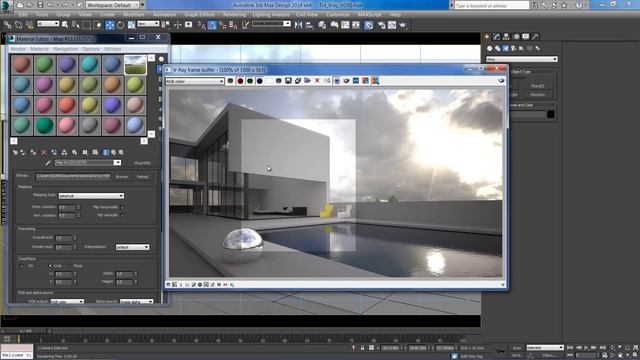Click the highlighted Material Editor toolbar icon
Viewport: 640px width, 360px height.
369,25
